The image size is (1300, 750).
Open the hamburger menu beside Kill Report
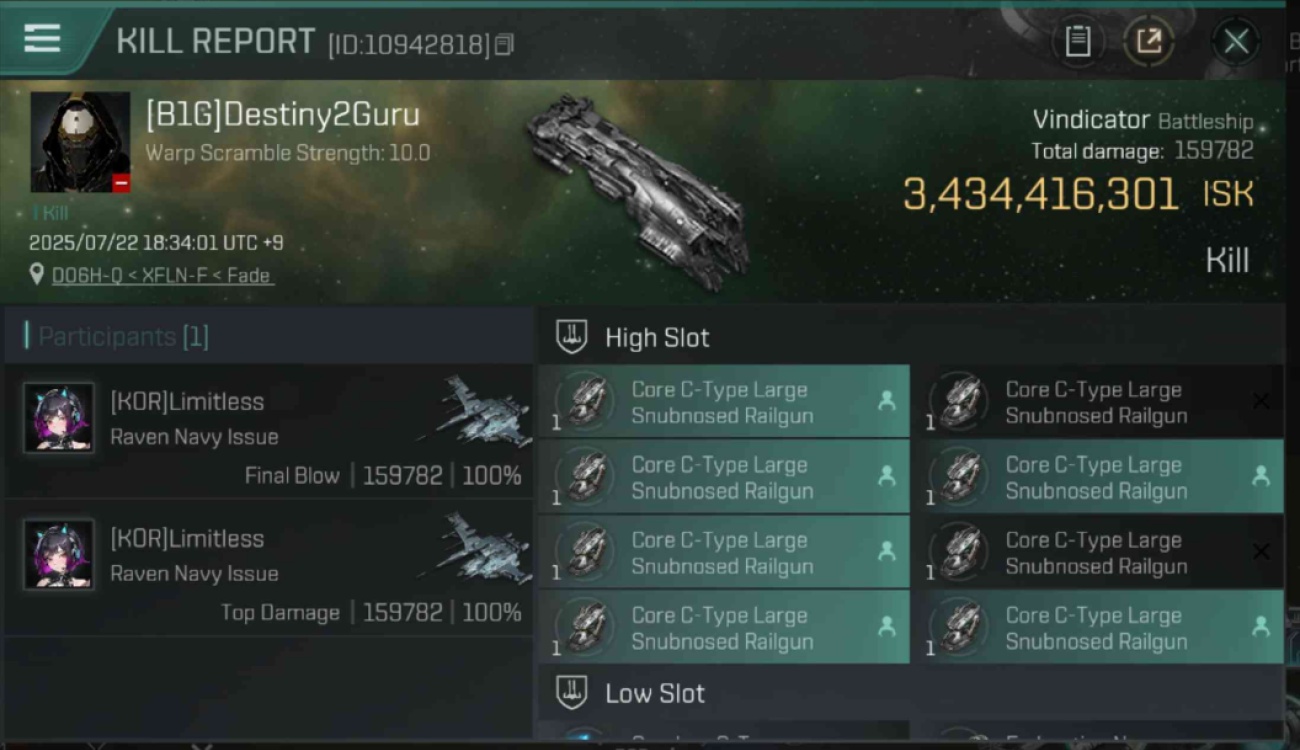click(x=42, y=39)
